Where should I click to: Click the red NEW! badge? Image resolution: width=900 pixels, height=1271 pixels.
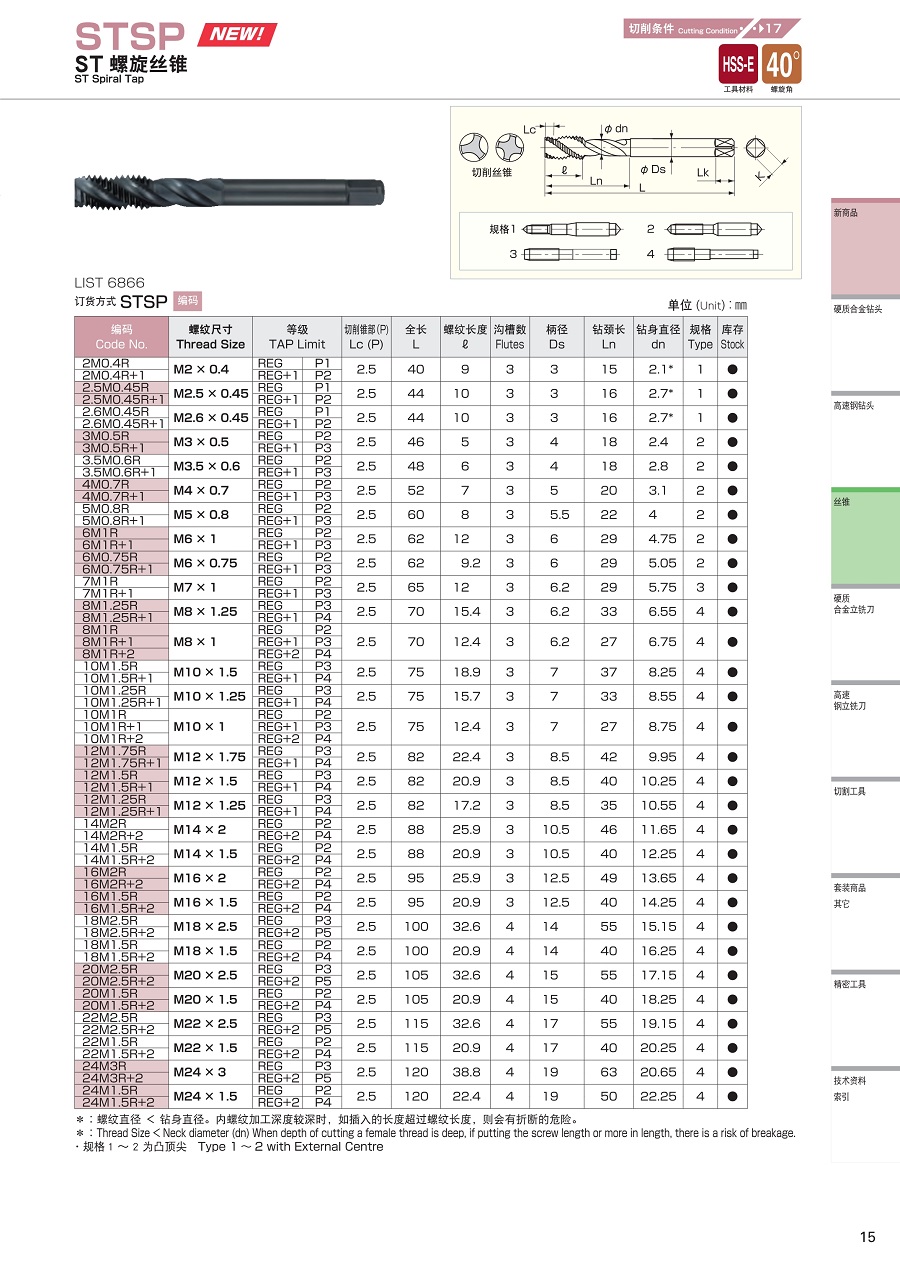click(x=237, y=34)
